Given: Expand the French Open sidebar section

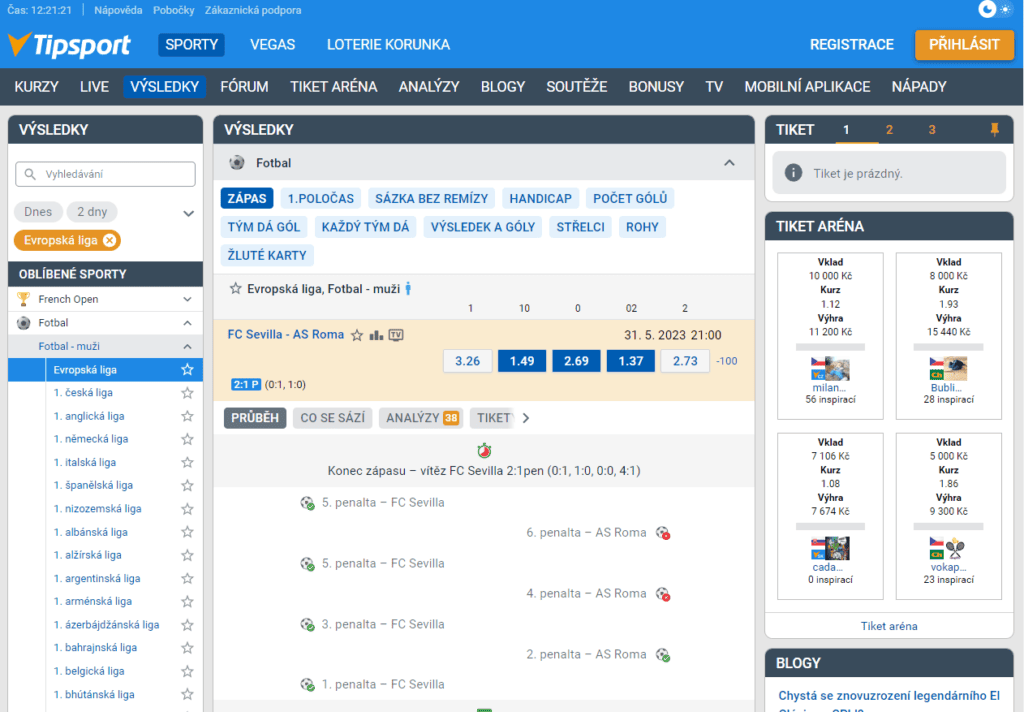Looking at the screenshot, I should click(x=187, y=299).
